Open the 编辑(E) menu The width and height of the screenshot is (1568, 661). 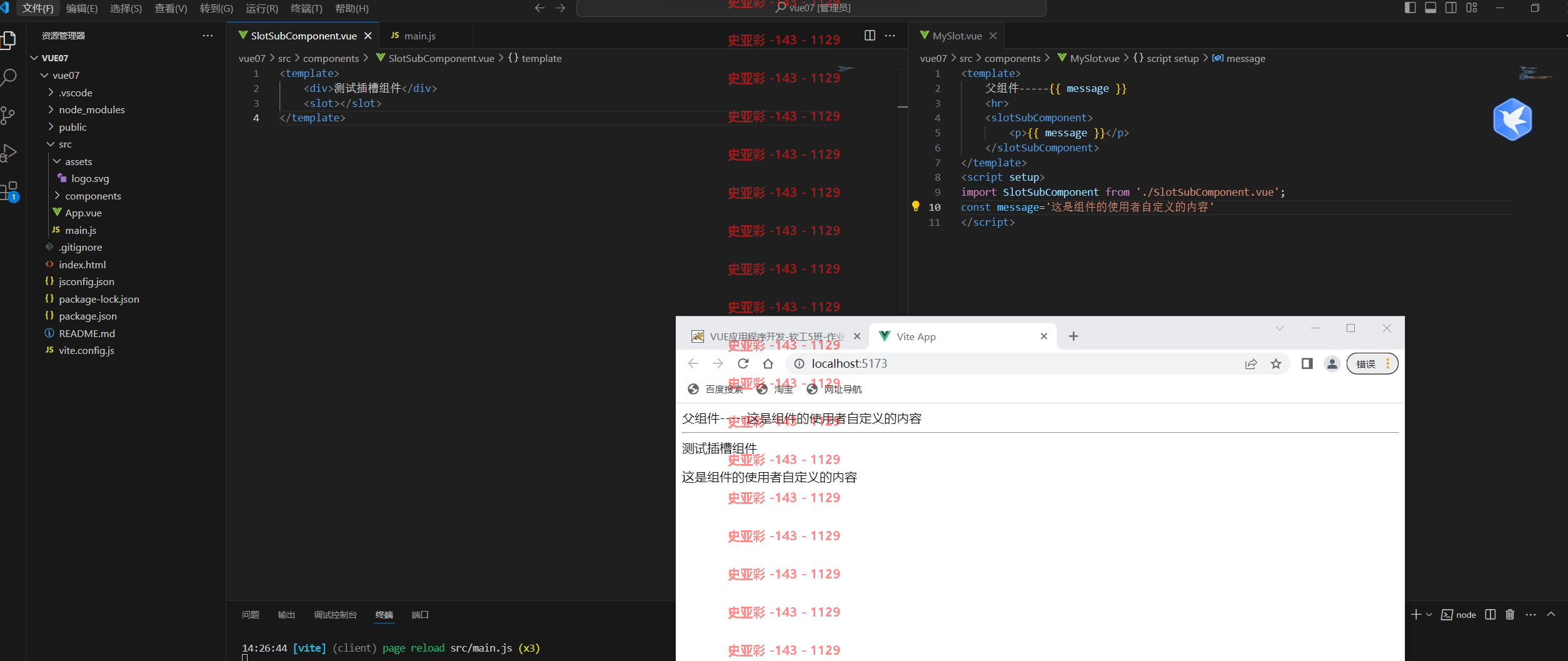[82, 8]
